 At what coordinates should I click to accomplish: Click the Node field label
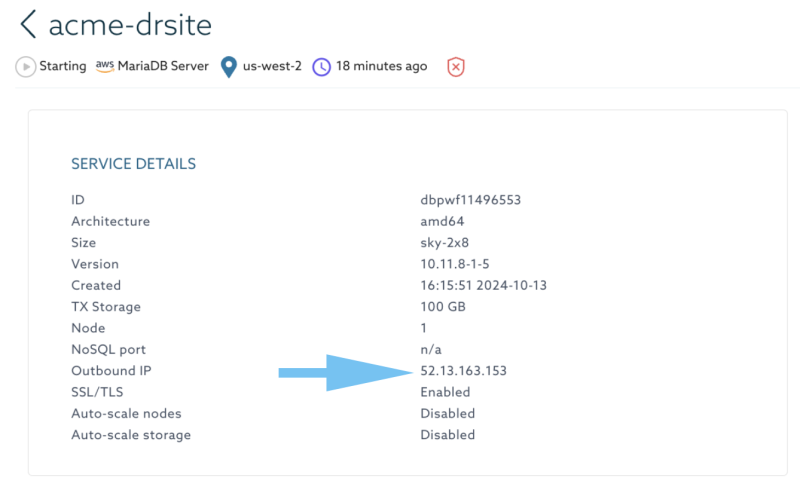pos(88,328)
